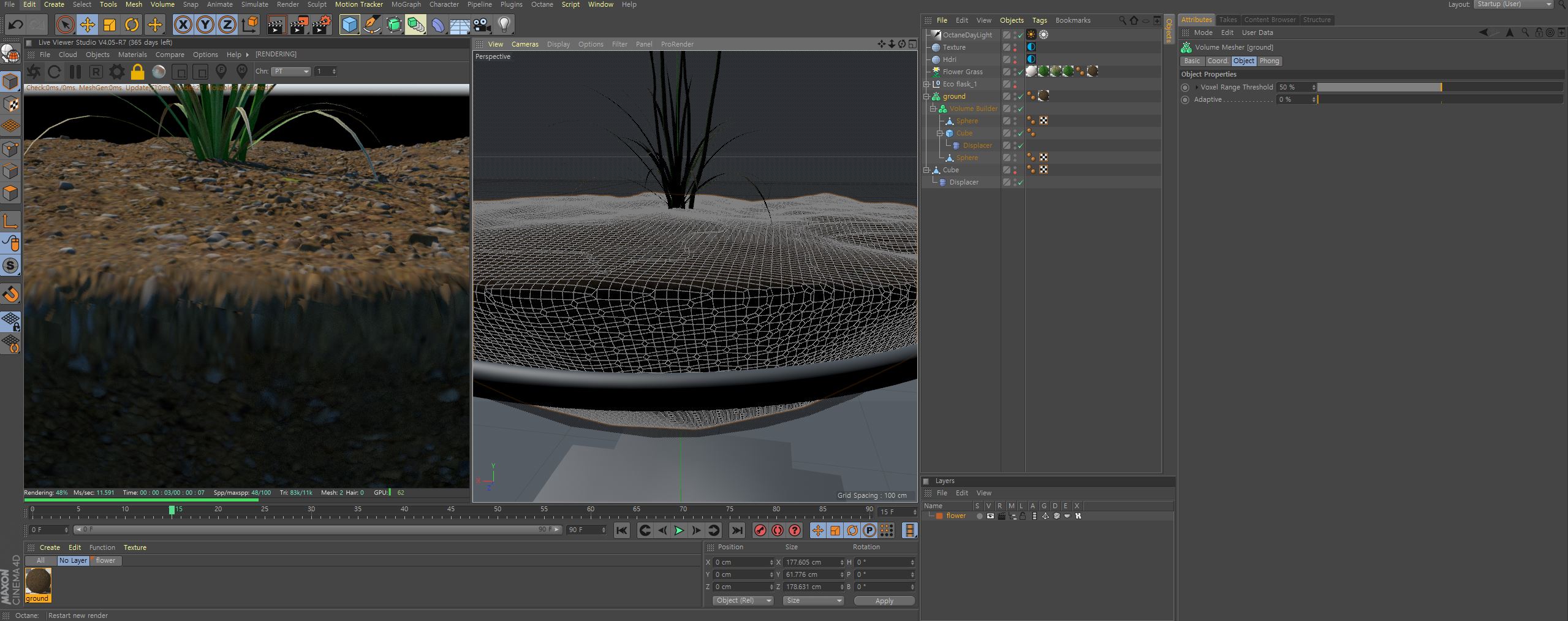The height and width of the screenshot is (621, 1568).
Task: Click timeline at frame 50
Action: (x=498, y=510)
